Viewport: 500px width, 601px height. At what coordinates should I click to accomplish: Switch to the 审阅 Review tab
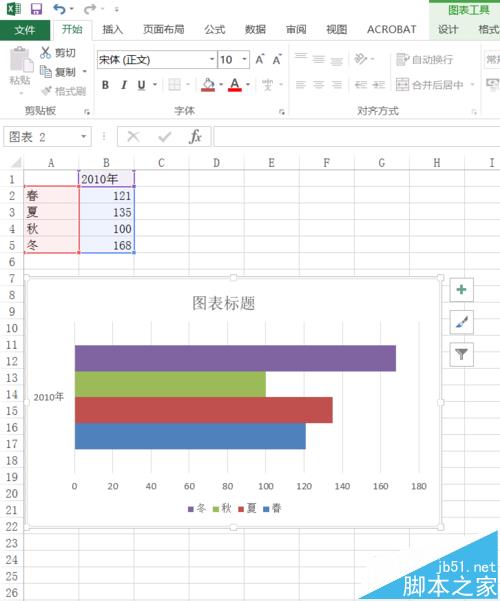(296, 30)
